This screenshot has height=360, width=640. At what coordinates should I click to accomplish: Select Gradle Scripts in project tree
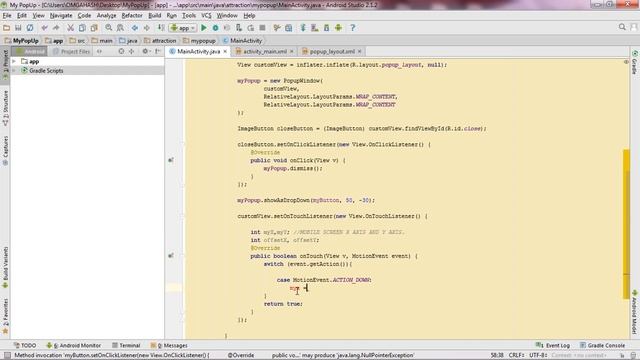46,71
